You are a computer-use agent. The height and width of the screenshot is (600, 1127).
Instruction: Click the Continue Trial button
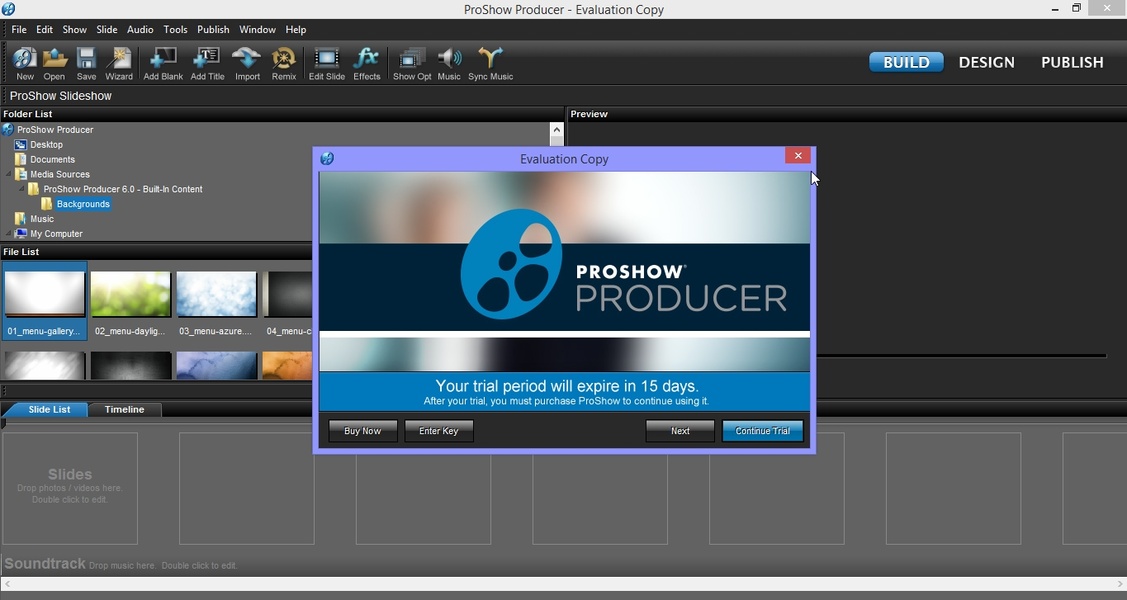pyautogui.click(x=763, y=431)
